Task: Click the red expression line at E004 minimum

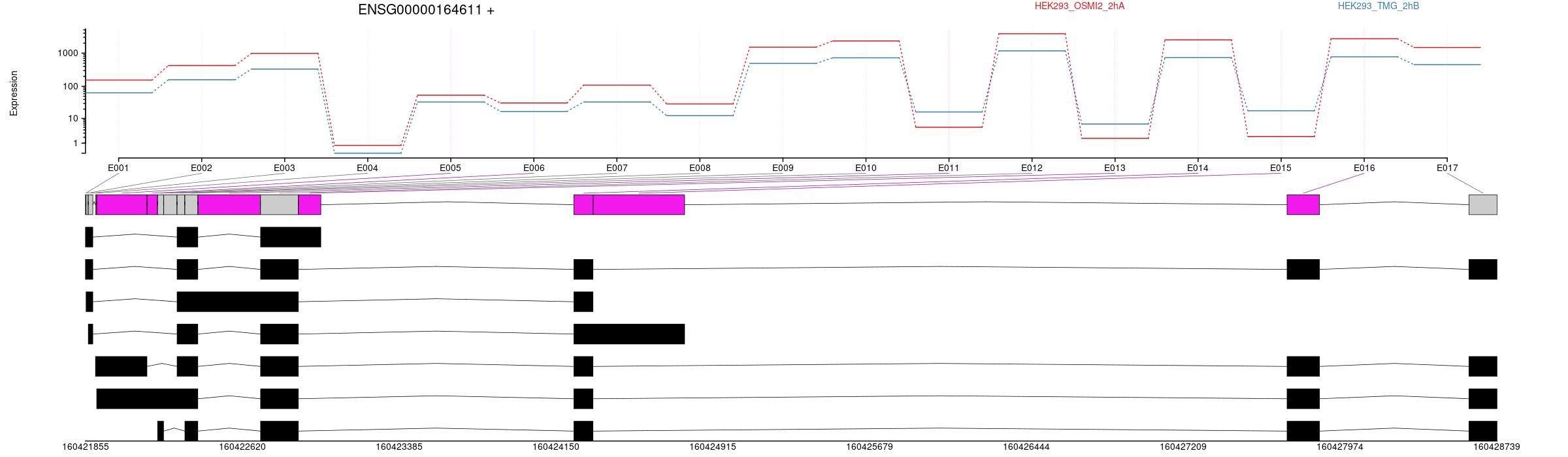Action: click(x=367, y=146)
